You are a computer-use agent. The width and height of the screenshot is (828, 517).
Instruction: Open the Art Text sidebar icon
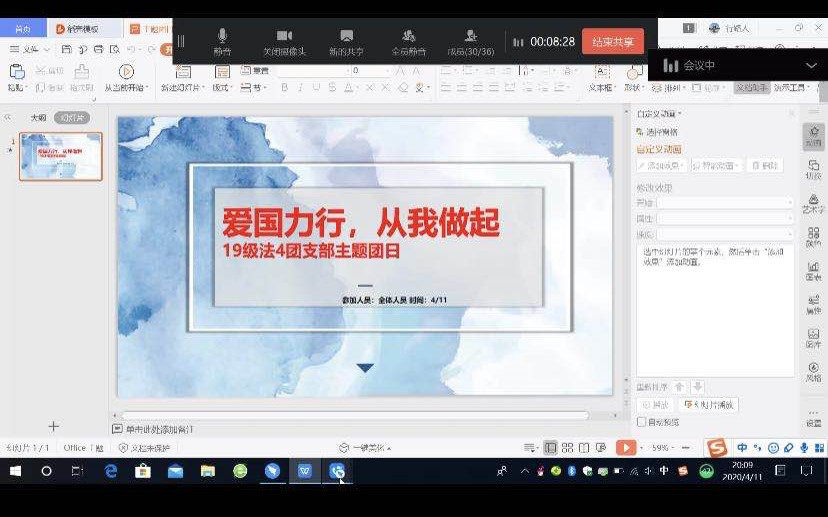click(813, 203)
